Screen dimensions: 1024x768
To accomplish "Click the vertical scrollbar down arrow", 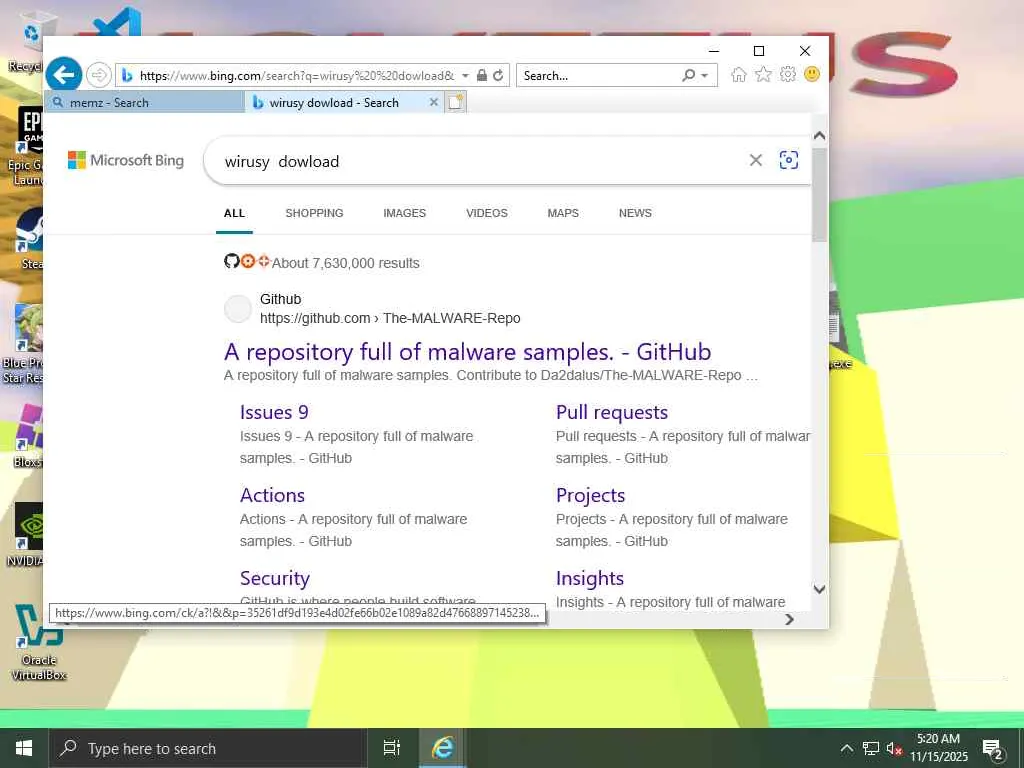I will 820,589.
